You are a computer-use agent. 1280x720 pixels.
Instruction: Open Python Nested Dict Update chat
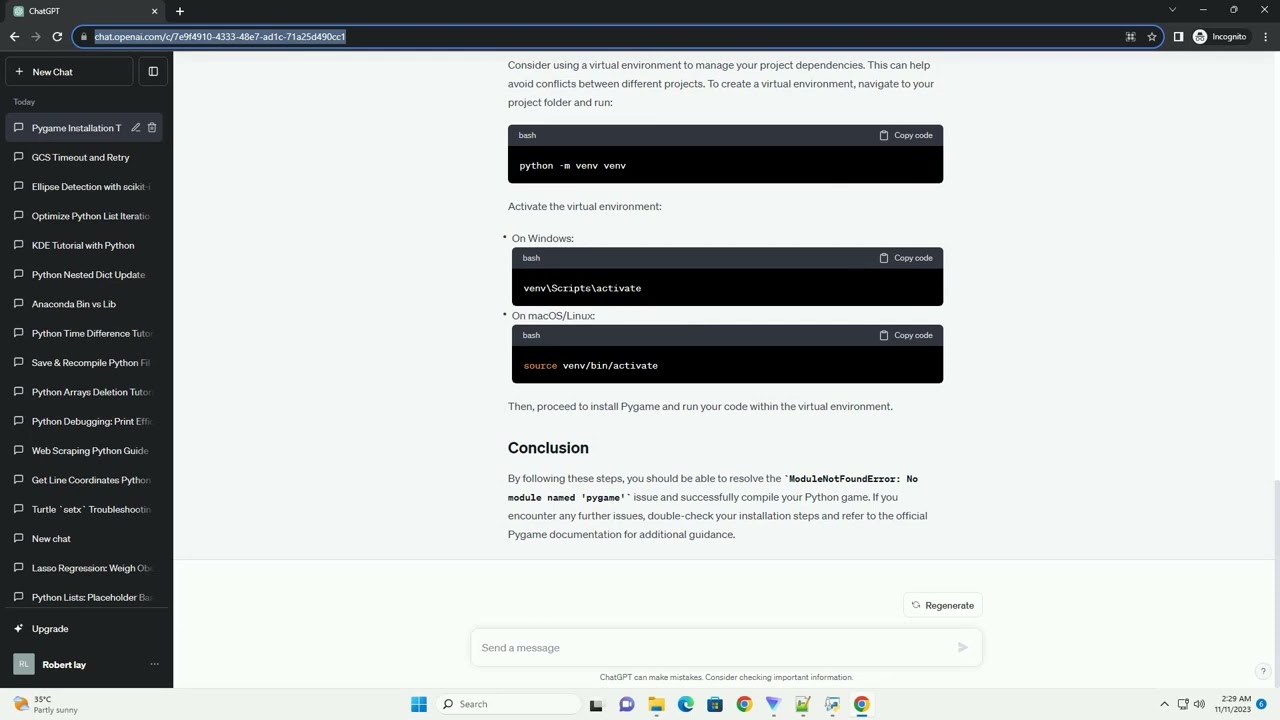(x=86, y=275)
